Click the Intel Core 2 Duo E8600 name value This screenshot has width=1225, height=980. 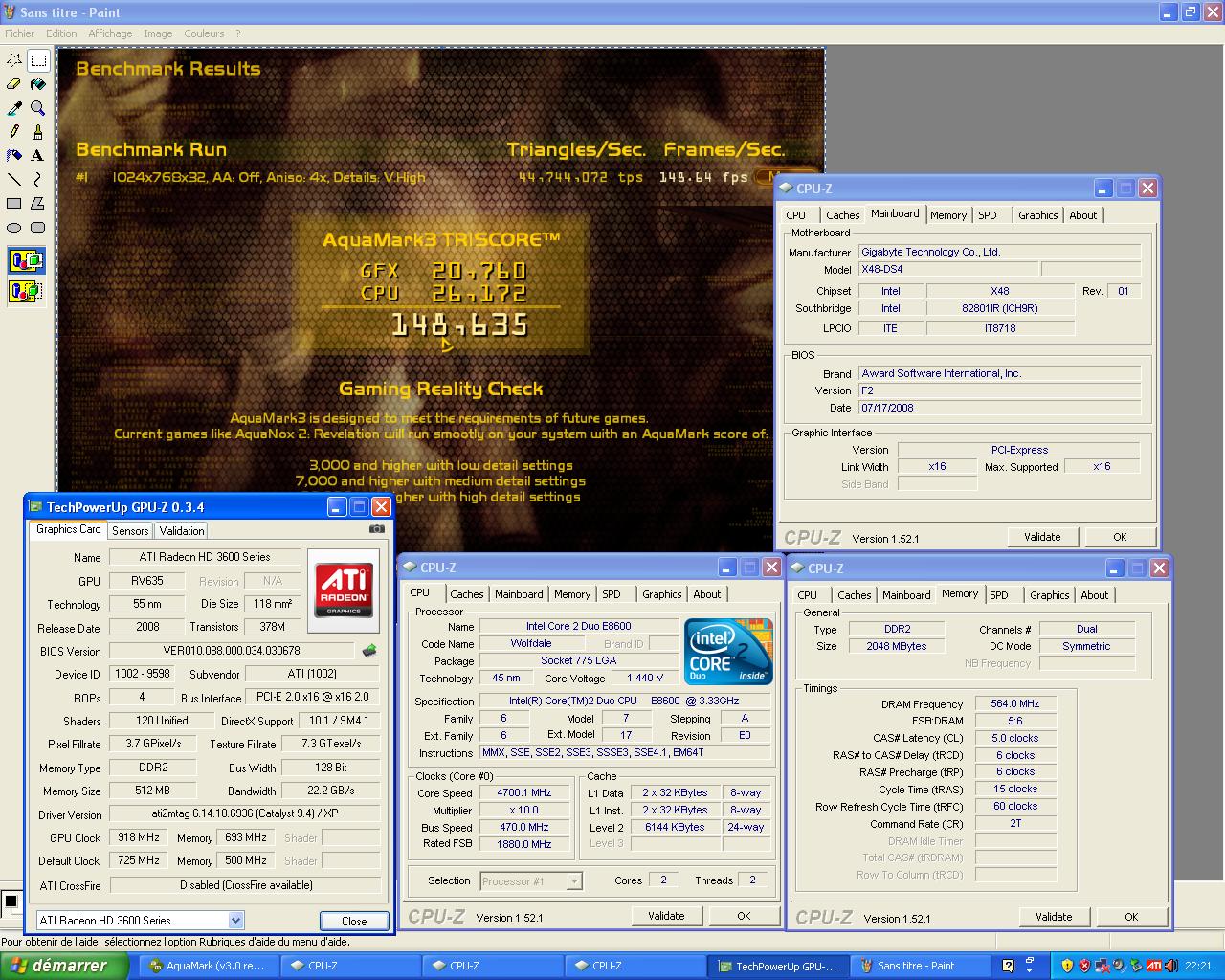coord(578,626)
